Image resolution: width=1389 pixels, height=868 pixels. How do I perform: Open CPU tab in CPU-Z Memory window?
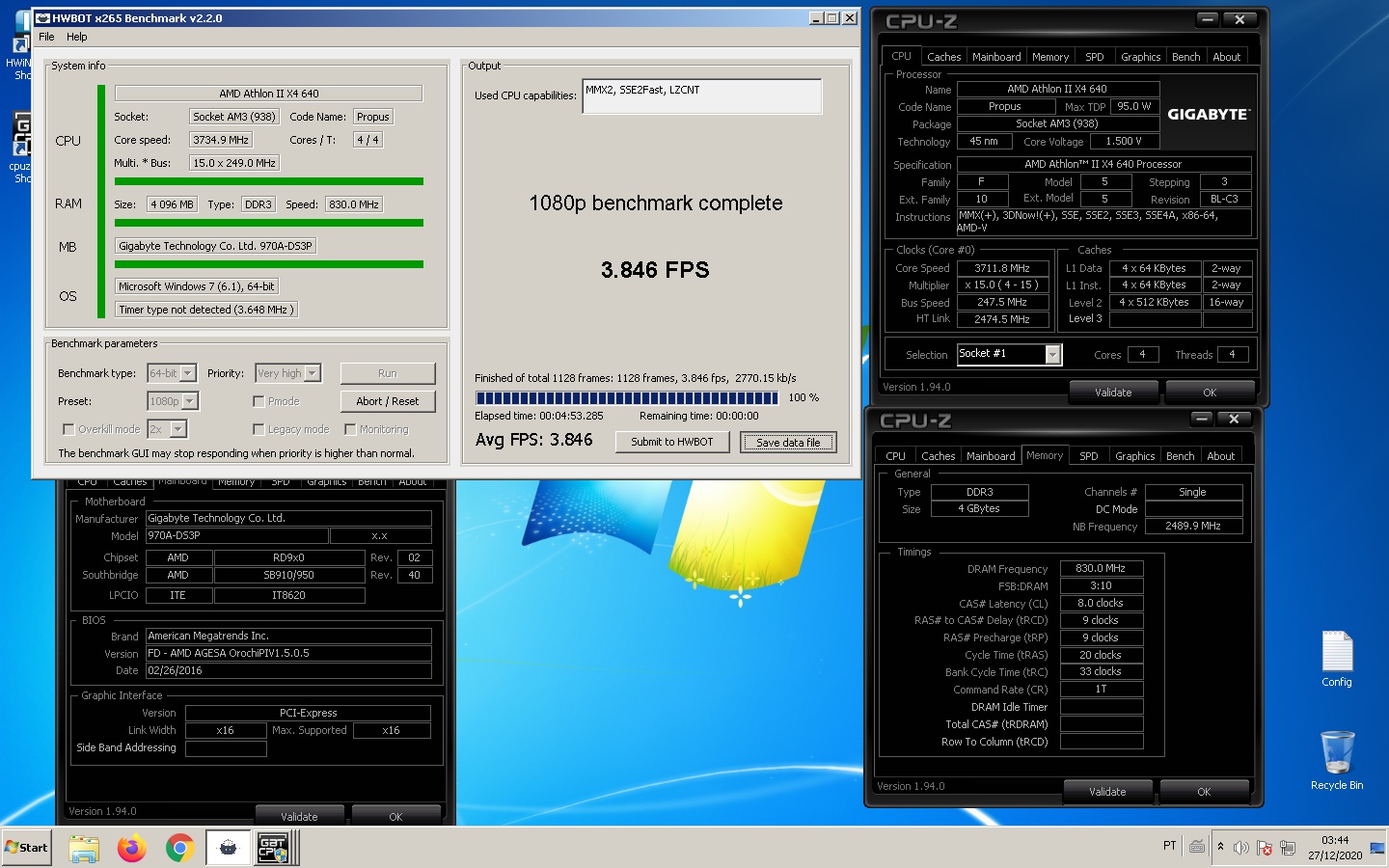pos(896,456)
